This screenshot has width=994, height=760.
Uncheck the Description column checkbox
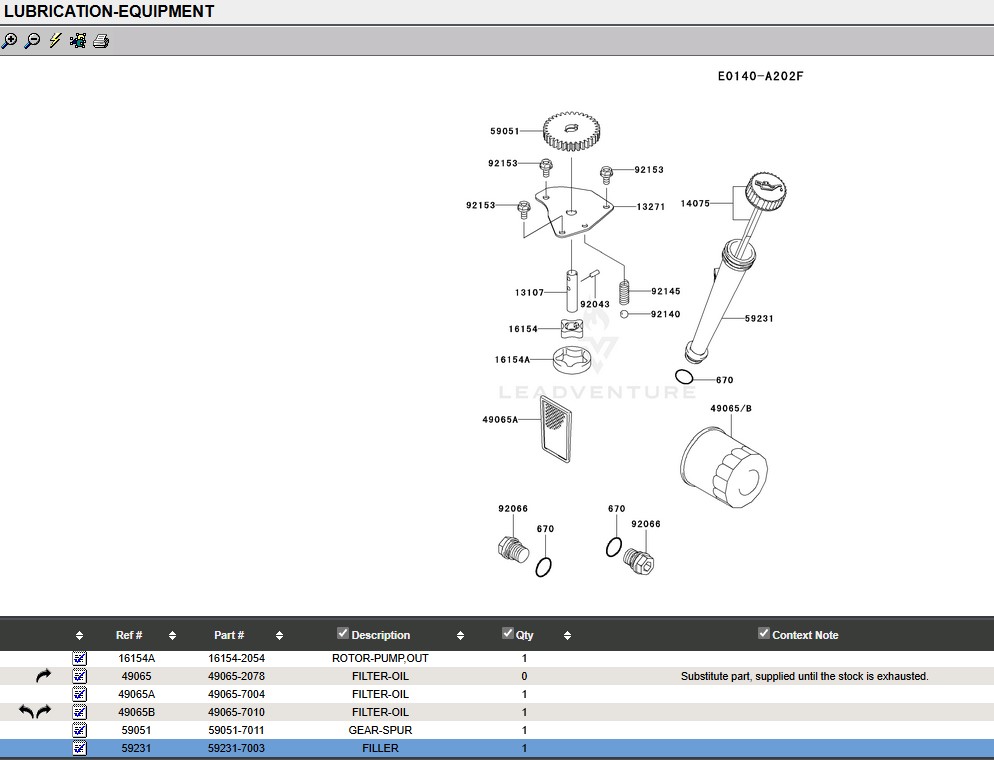(343, 633)
